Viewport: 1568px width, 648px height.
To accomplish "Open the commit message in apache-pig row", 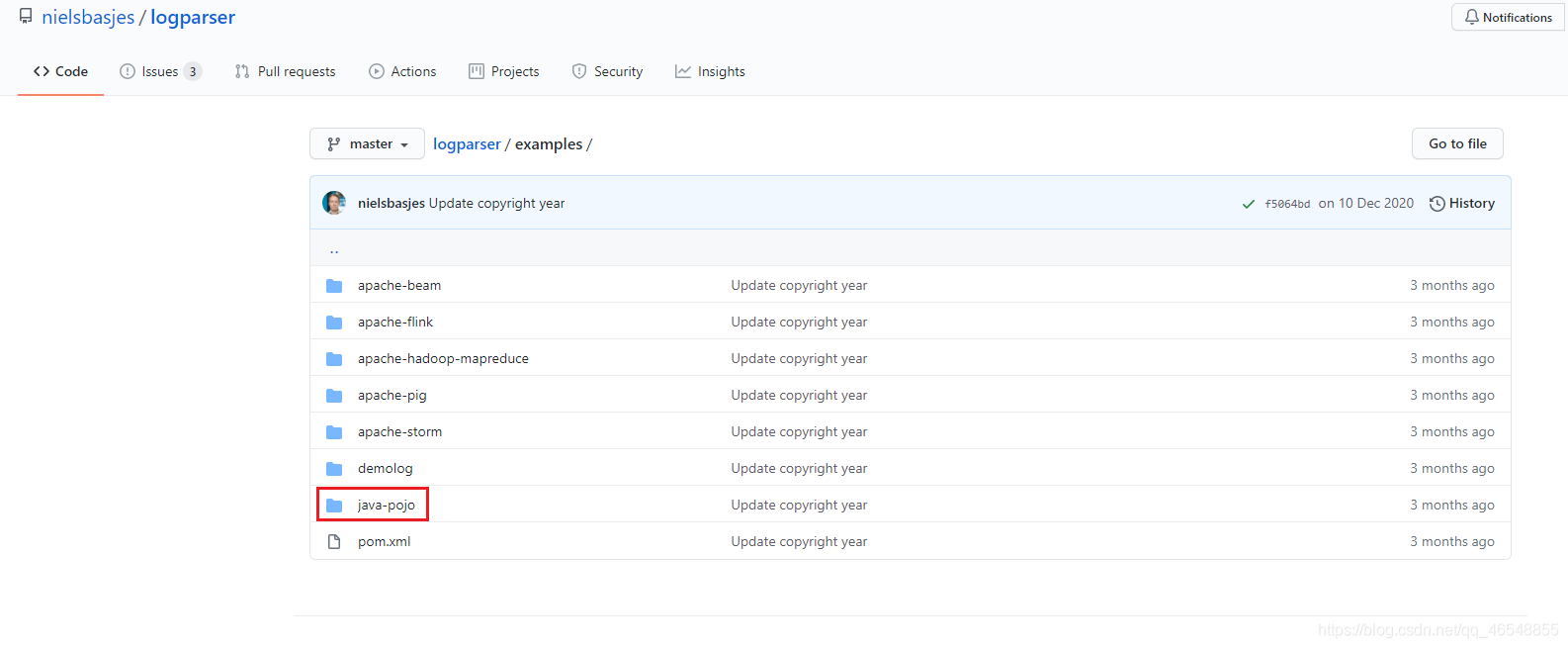I will point(799,395).
